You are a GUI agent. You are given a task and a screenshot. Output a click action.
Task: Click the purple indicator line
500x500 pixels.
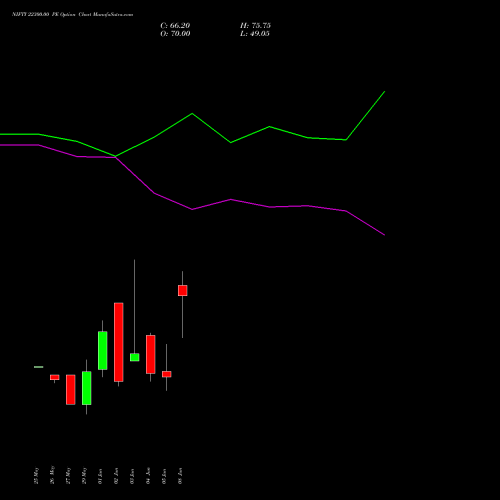click(x=192, y=209)
